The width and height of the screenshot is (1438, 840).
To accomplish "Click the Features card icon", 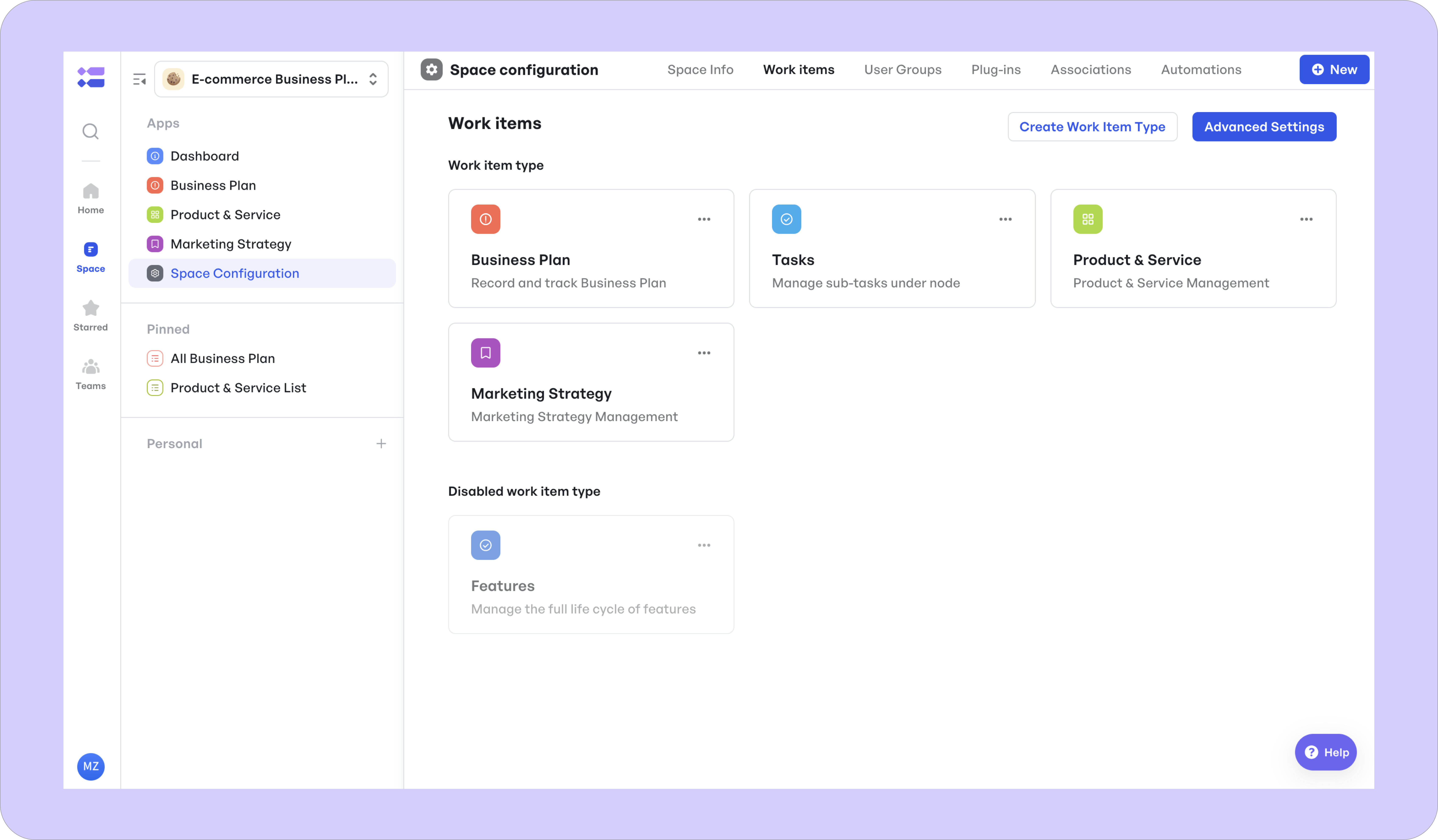I will tap(486, 545).
